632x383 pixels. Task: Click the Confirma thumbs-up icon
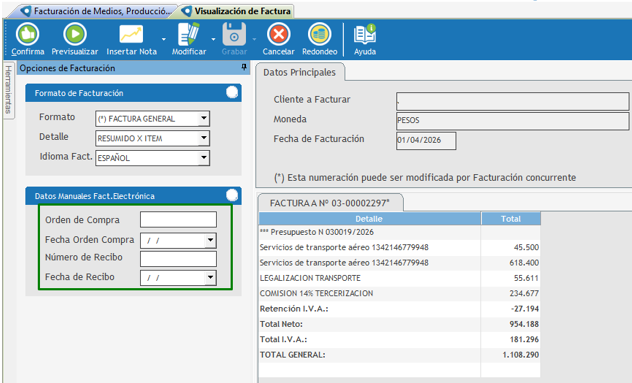click(x=27, y=34)
